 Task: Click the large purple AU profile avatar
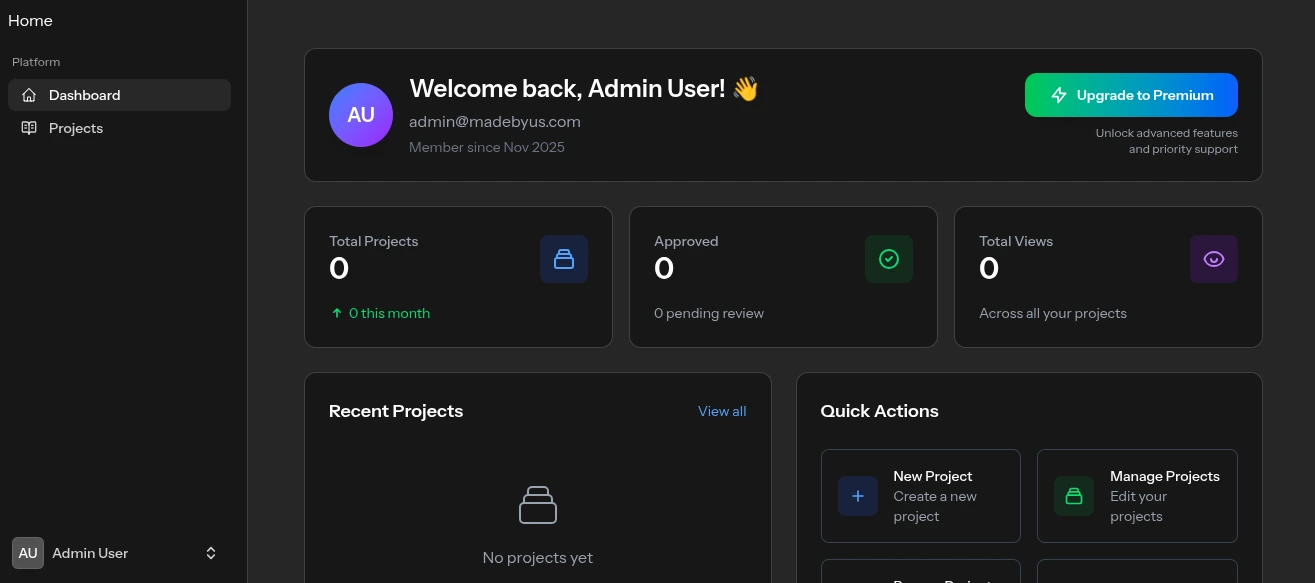coord(361,115)
